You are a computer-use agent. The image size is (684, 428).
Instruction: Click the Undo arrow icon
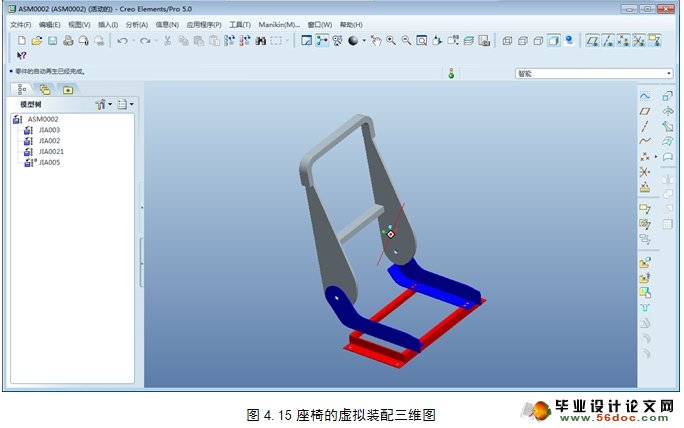tap(123, 41)
